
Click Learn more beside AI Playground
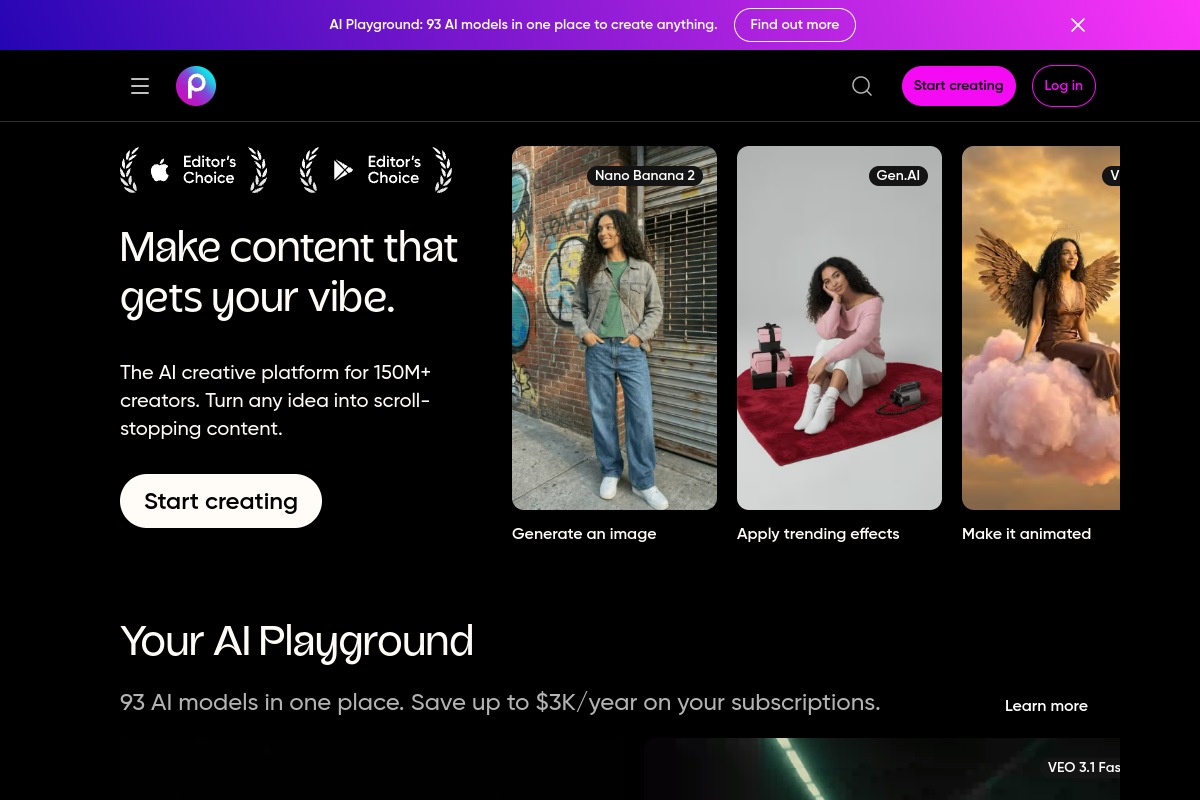pyautogui.click(x=1046, y=706)
